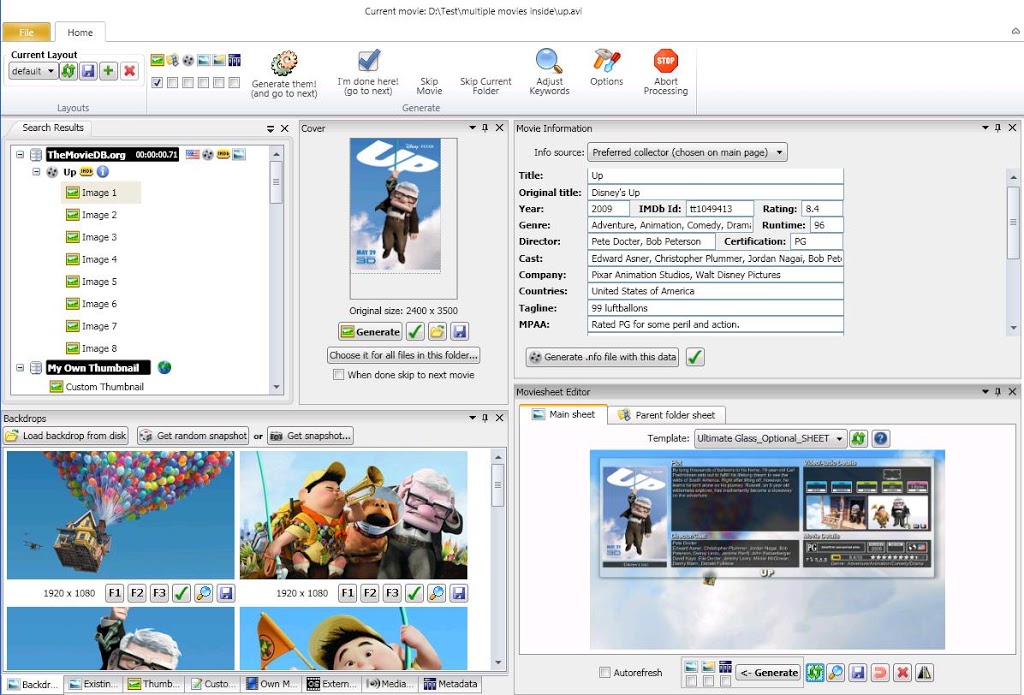Open Cover panel dropdown arrow
This screenshot has width=1024, height=695.
(x=472, y=128)
